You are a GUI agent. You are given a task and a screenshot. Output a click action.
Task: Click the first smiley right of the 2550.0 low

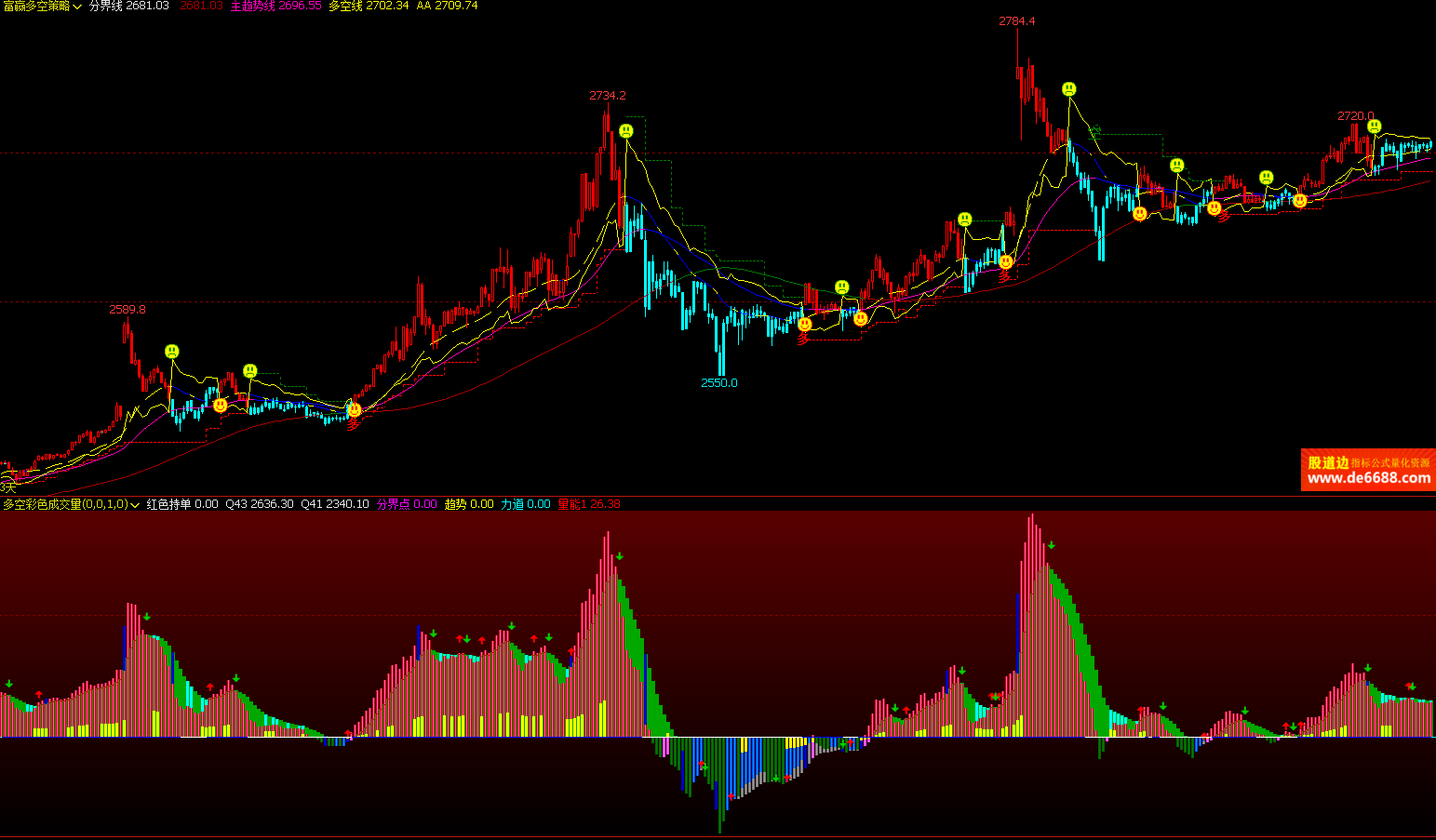805,325
